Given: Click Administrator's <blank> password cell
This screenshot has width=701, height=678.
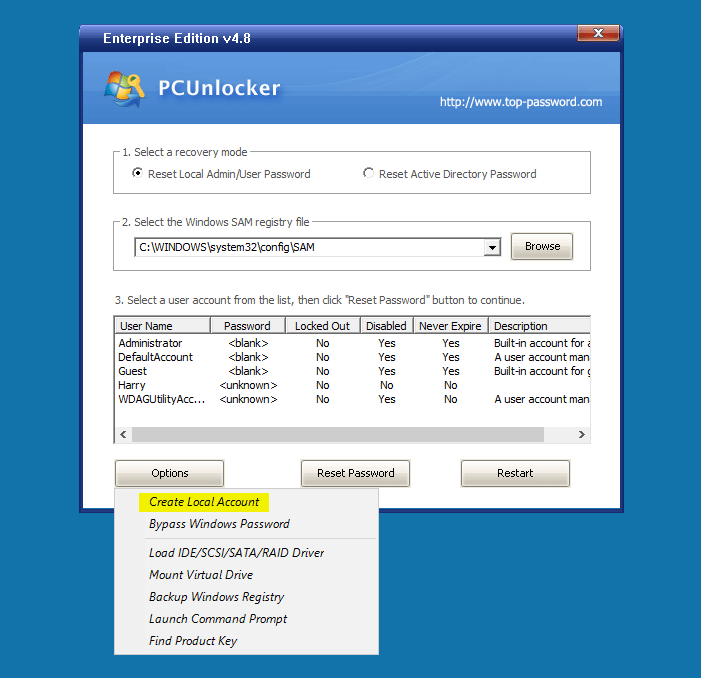Looking at the screenshot, I should tap(248, 343).
